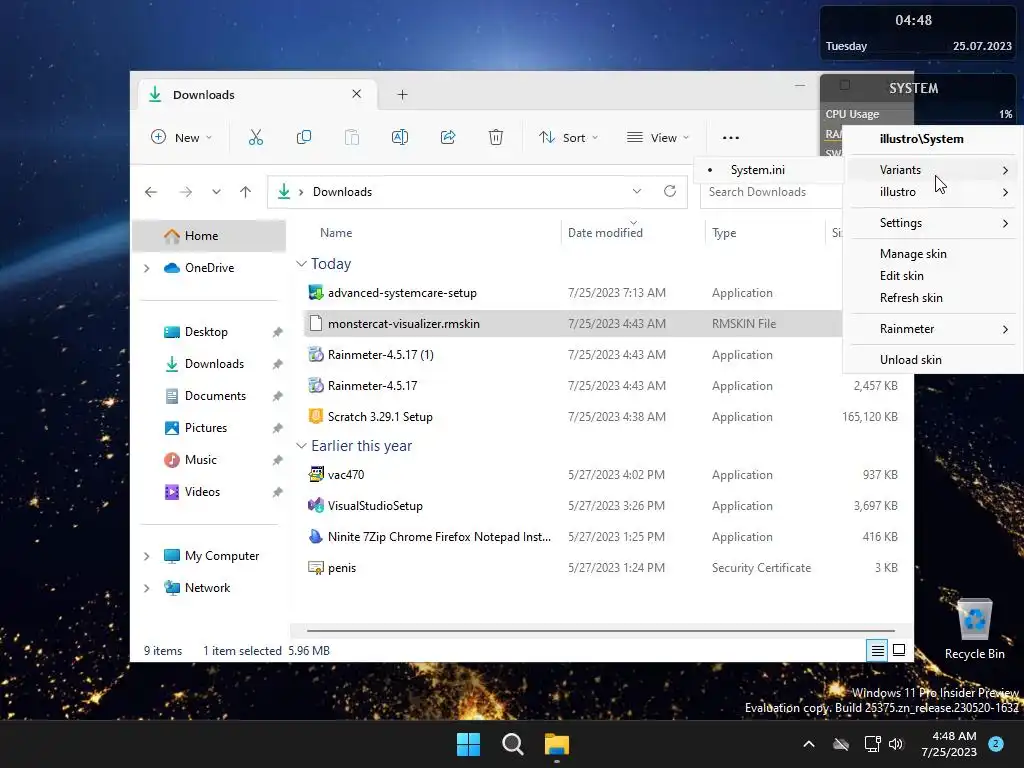
Task: Select the vac470 file icon
Action: tap(316, 475)
